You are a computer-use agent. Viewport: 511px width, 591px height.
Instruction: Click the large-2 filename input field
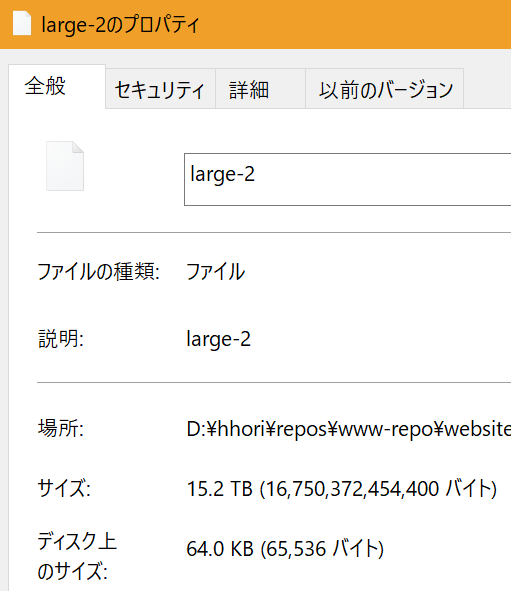tap(347, 179)
